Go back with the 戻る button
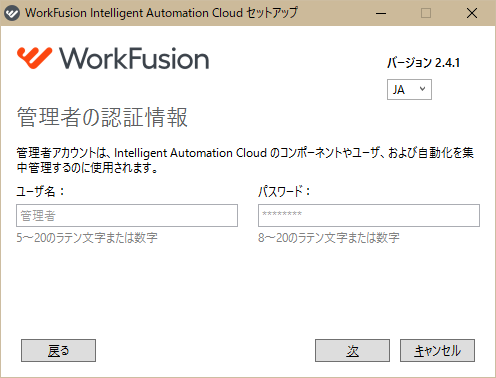 pos(58,351)
